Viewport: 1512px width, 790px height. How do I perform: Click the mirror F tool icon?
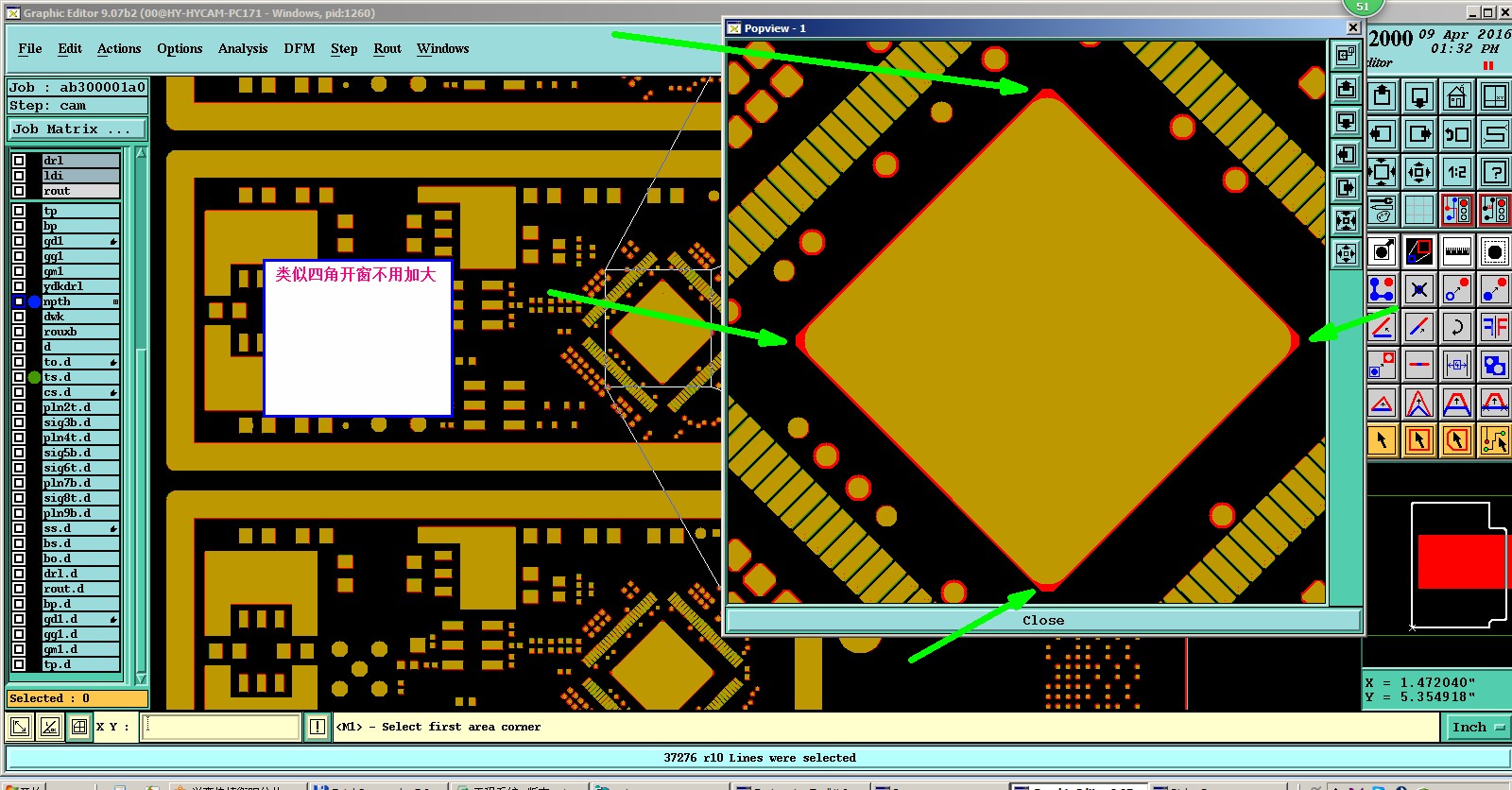(x=1495, y=327)
